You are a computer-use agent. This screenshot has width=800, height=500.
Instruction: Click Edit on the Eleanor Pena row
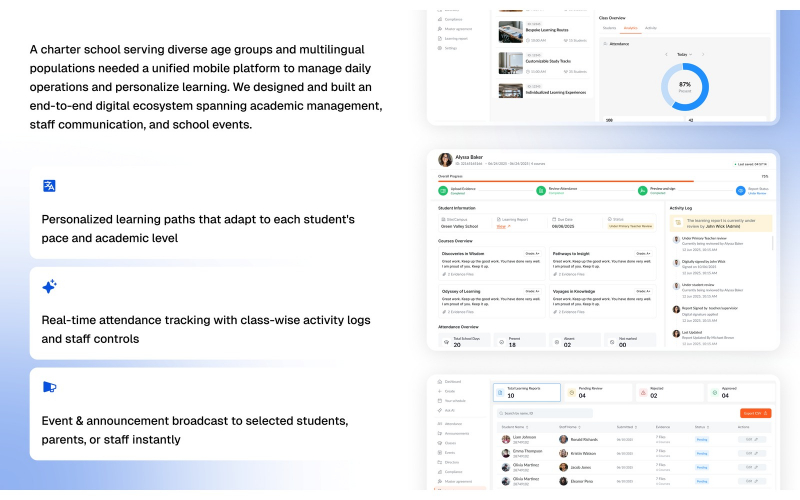[752, 481]
